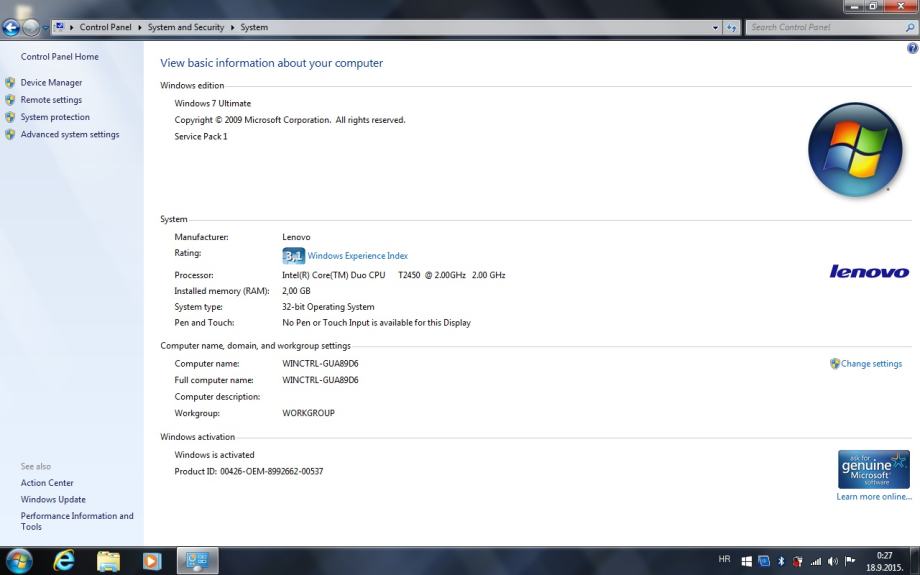Screen dimensions: 920x575
Task: Click the Windows 7 Ultimate text
Action: [x=212, y=103]
